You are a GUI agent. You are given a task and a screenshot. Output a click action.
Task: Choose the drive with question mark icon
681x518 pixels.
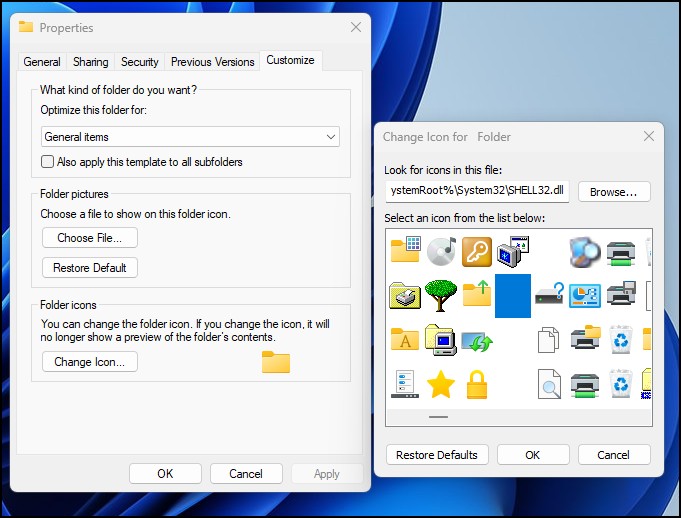[549, 295]
